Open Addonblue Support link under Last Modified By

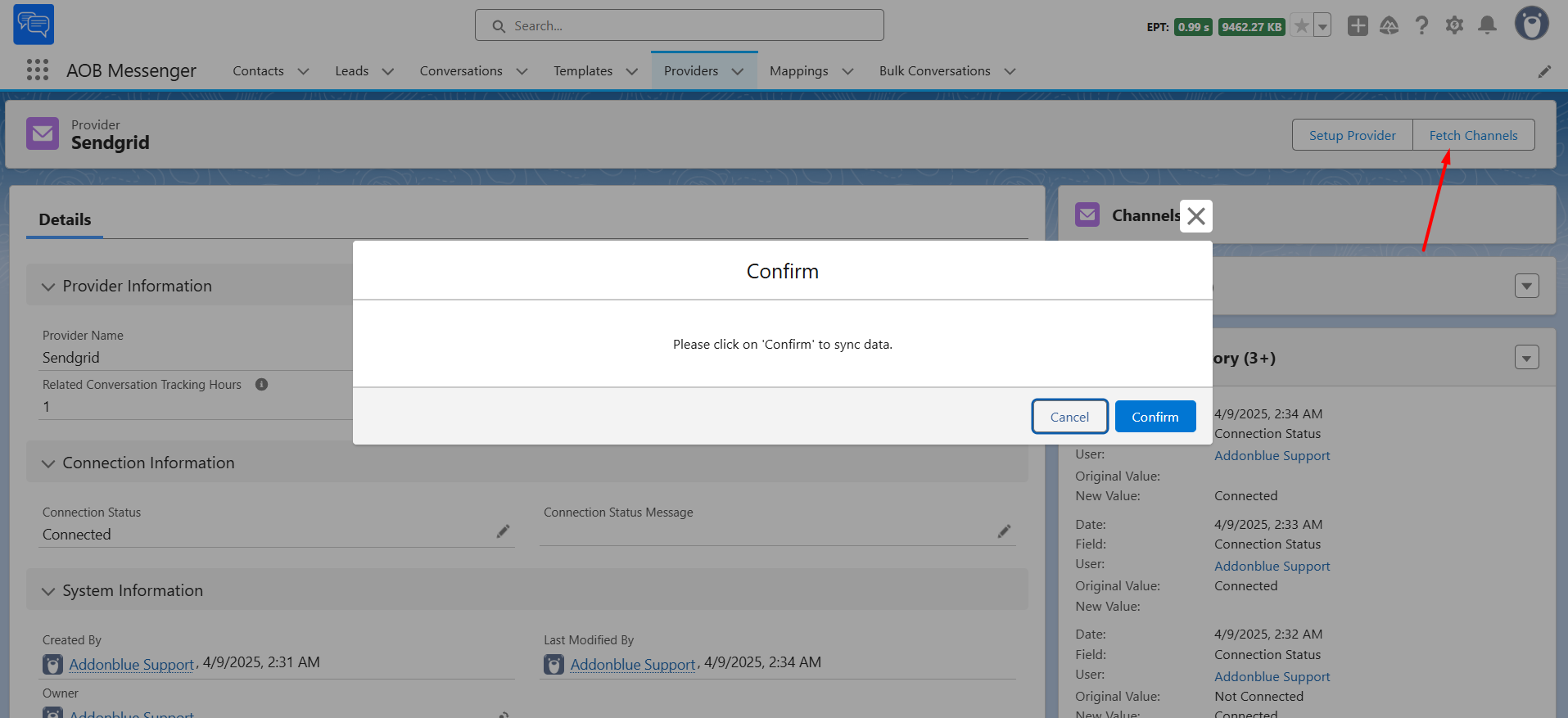[x=633, y=665]
